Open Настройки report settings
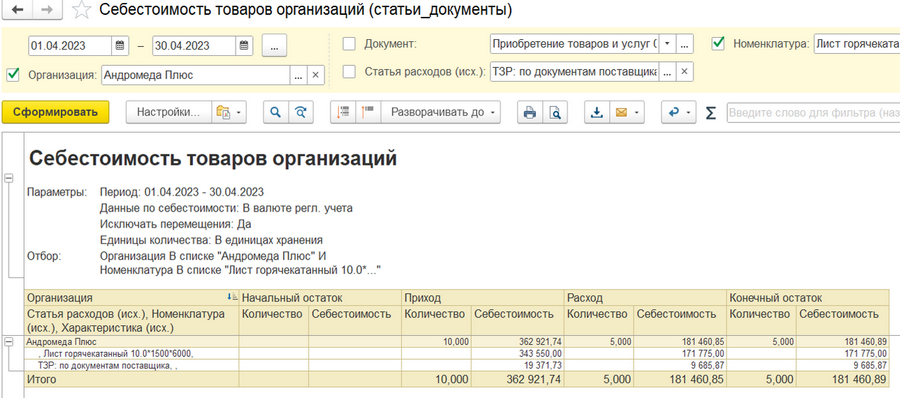 click(x=168, y=113)
